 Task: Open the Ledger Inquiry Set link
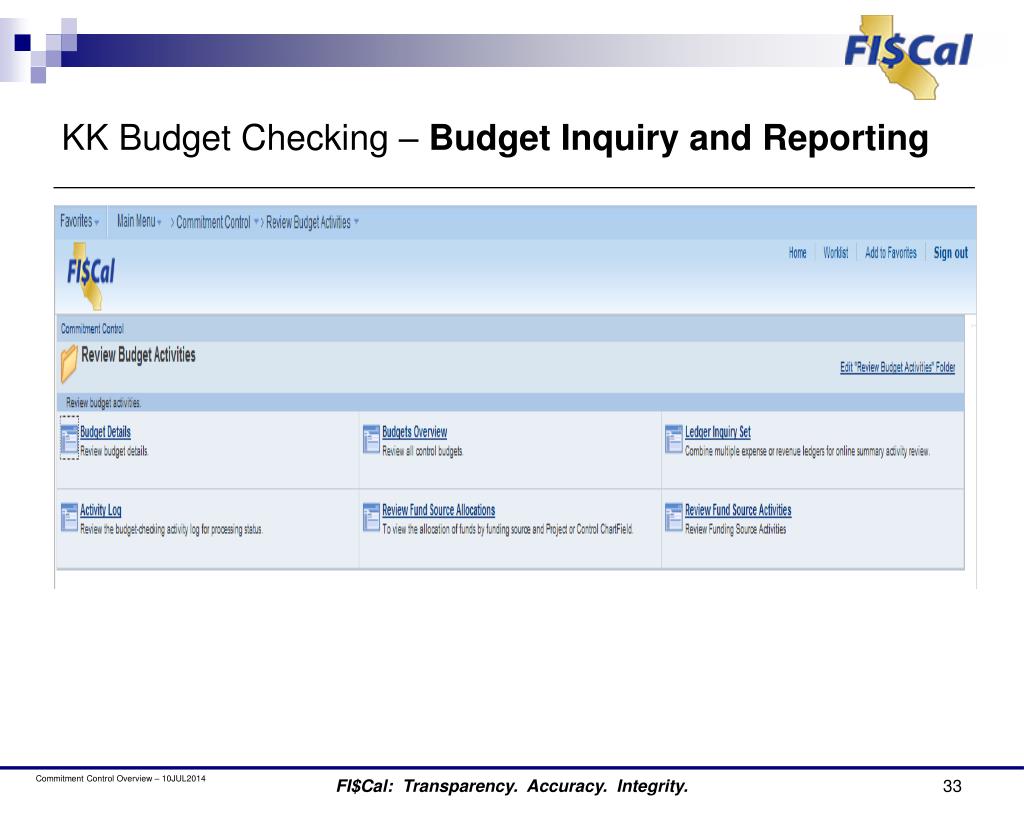pos(718,432)
